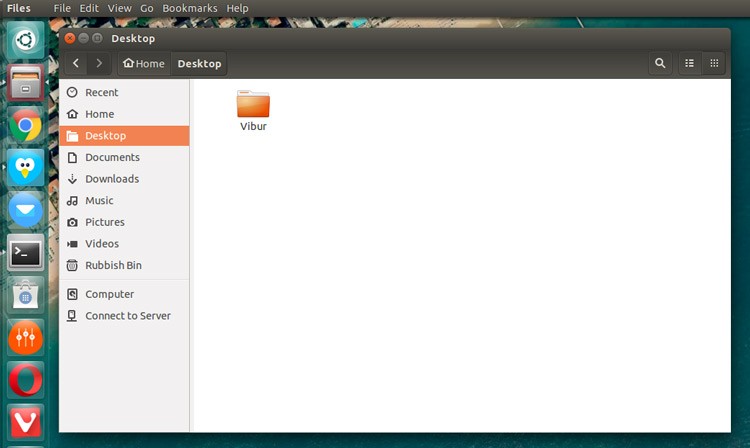Viewport: 750px width, 448px height.
Task: Select Desktop in the sidebar
Action: (x=124, y=136)
